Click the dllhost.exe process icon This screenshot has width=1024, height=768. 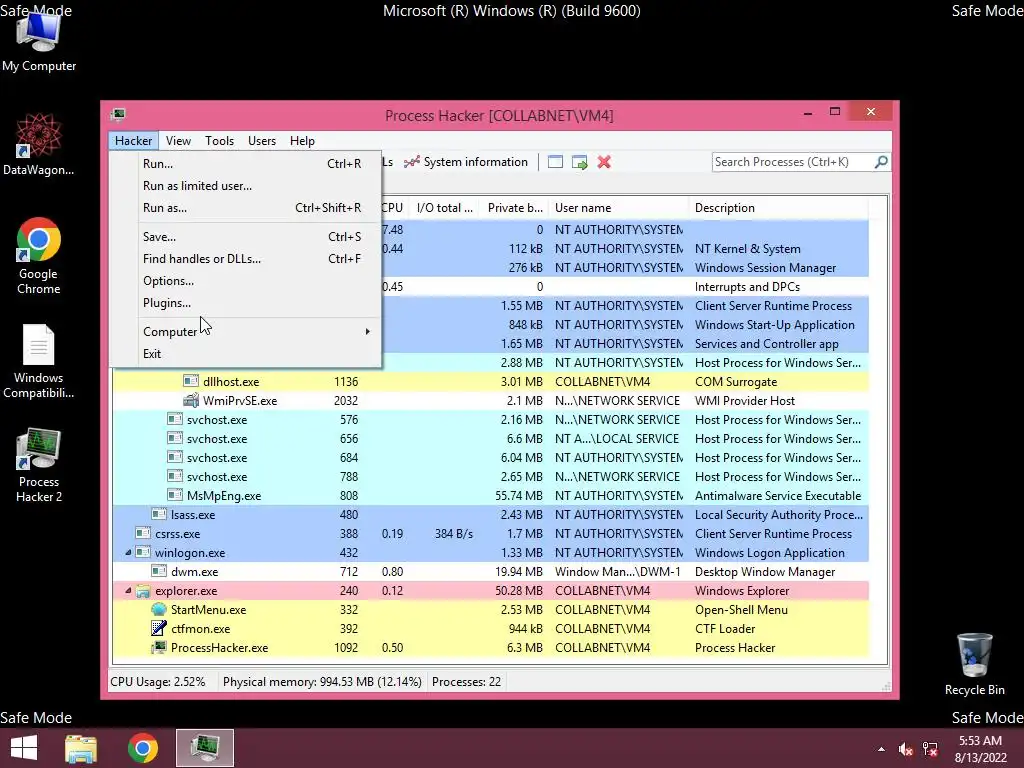[191, 381]
